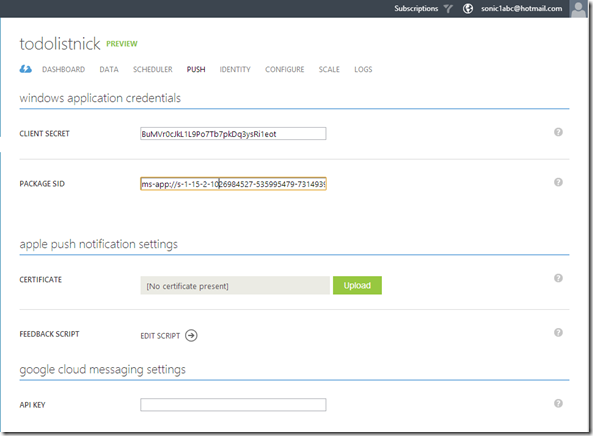Click the API KEY label

[33, 405]
